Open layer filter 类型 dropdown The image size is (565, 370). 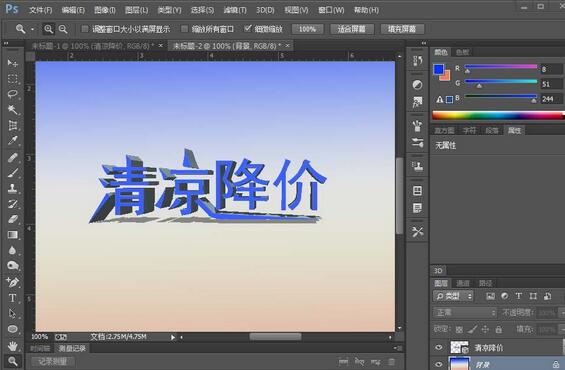click(x=453, y=296)
